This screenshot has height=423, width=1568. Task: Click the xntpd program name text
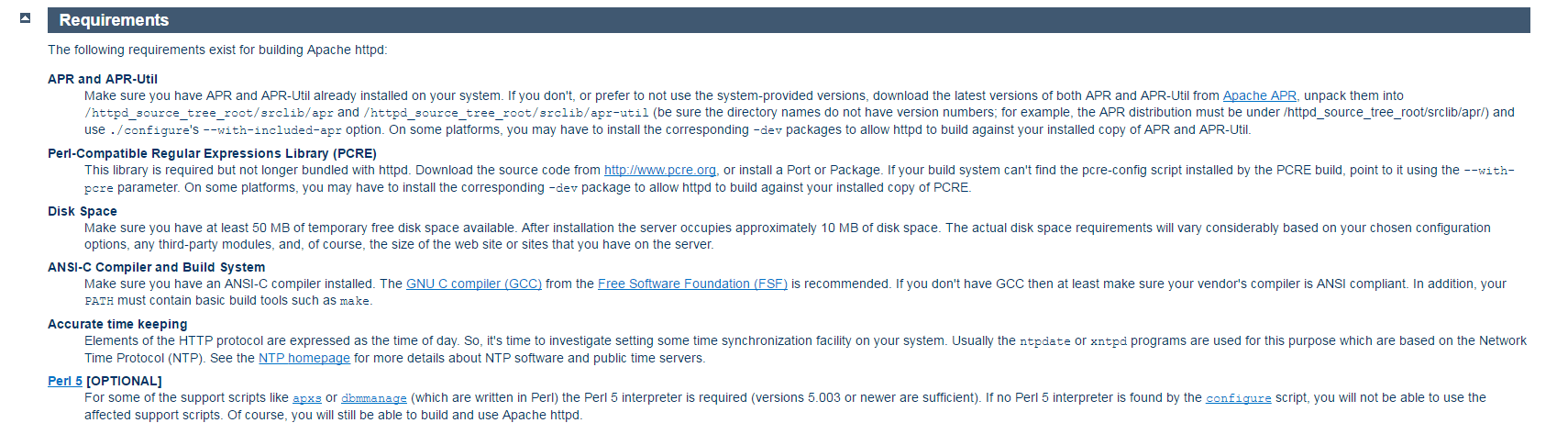(1109, 341)
